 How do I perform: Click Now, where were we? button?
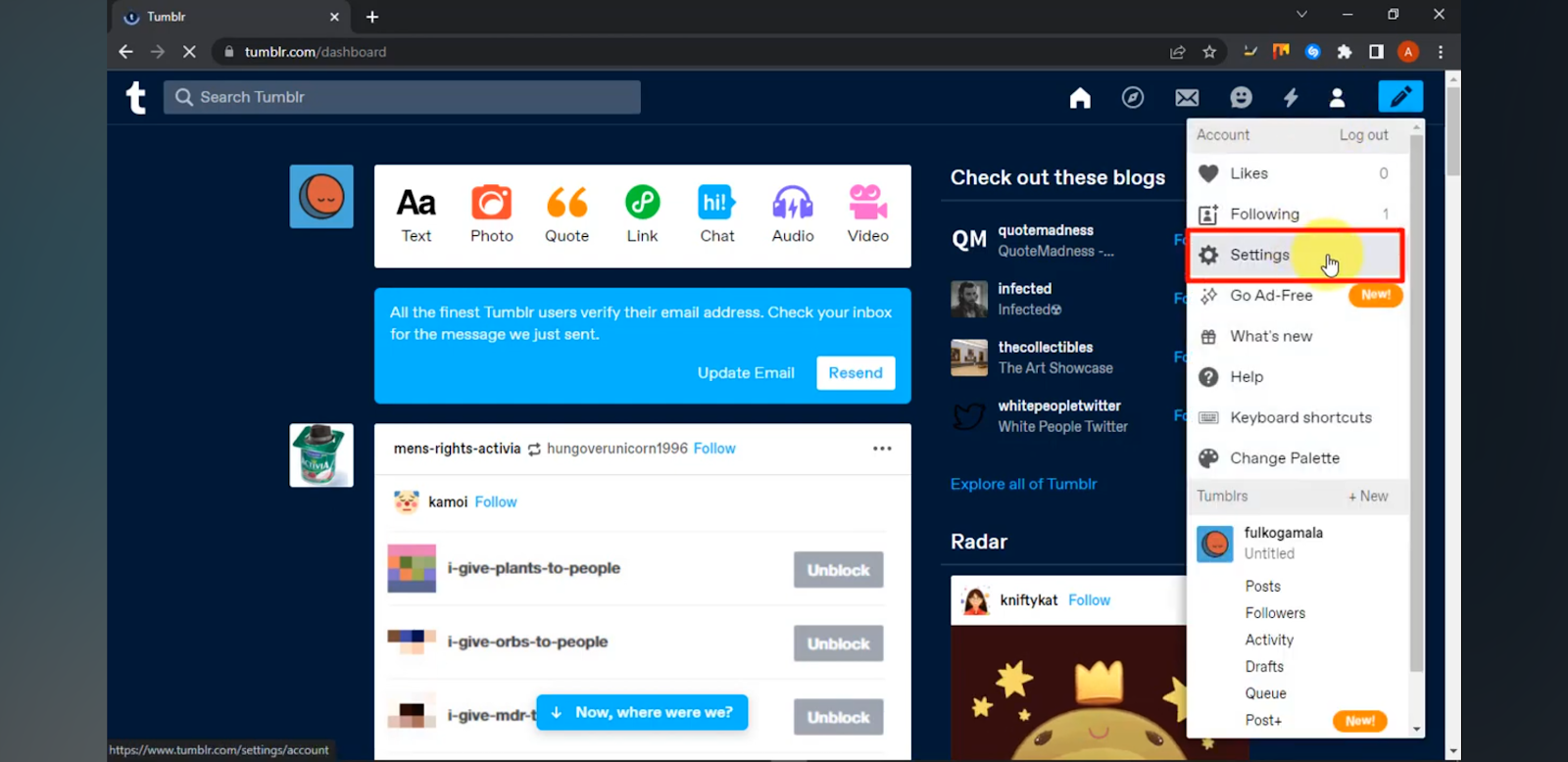click(642, 712)
